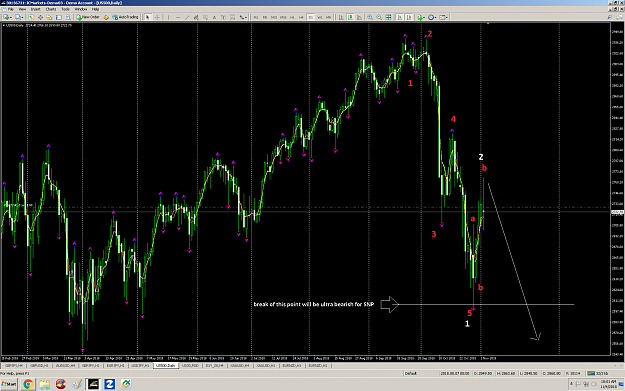Viewport: 625px width, 391px height.
Task: Open the Templates dropdown
Action: pyautogui.click(x=443, y=17)
